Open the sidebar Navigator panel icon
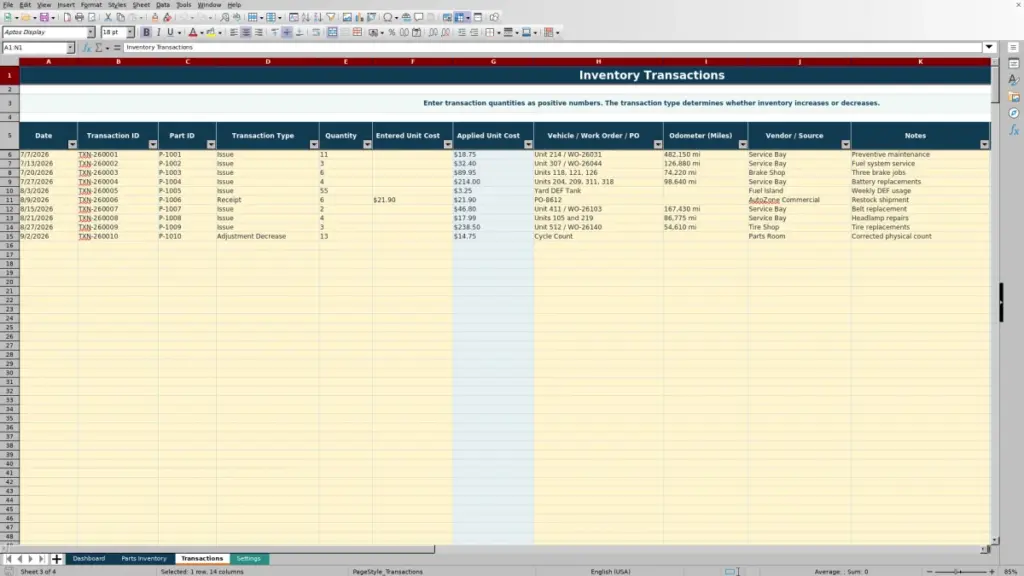This screenshot has width=1024, height=576. tap(1014, 114)
